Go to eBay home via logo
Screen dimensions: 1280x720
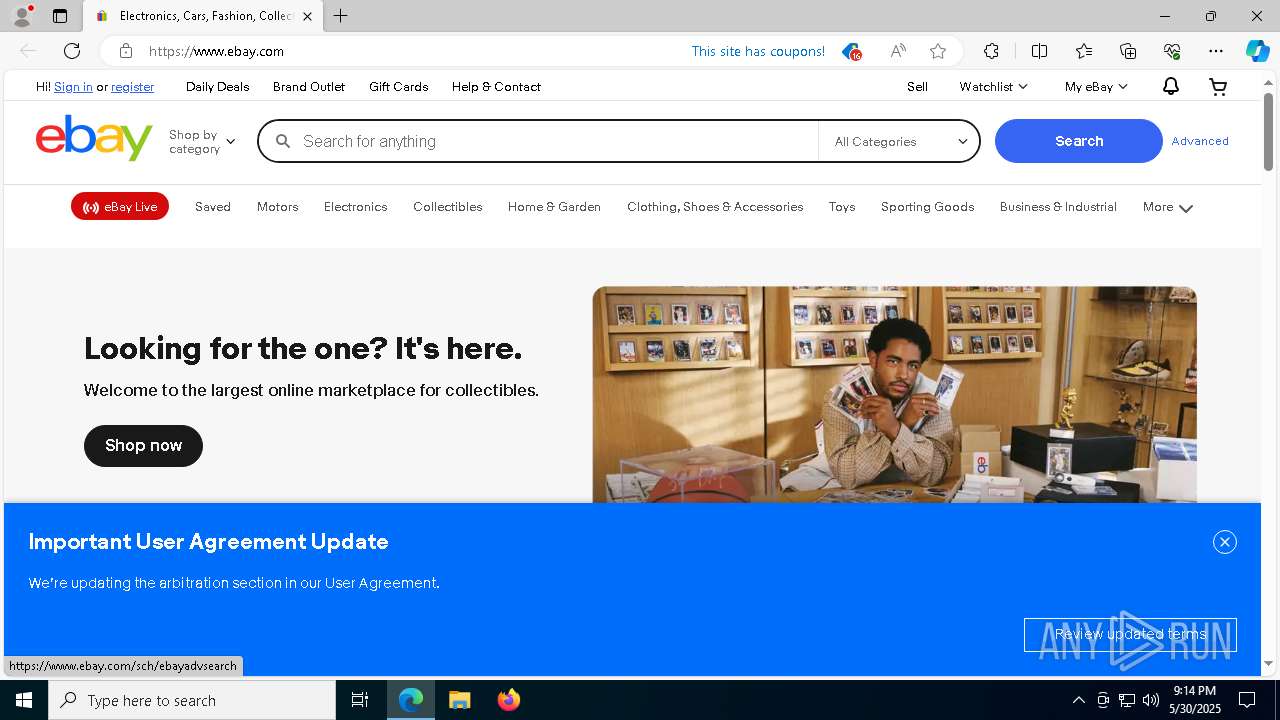click(x=94, y=138)
